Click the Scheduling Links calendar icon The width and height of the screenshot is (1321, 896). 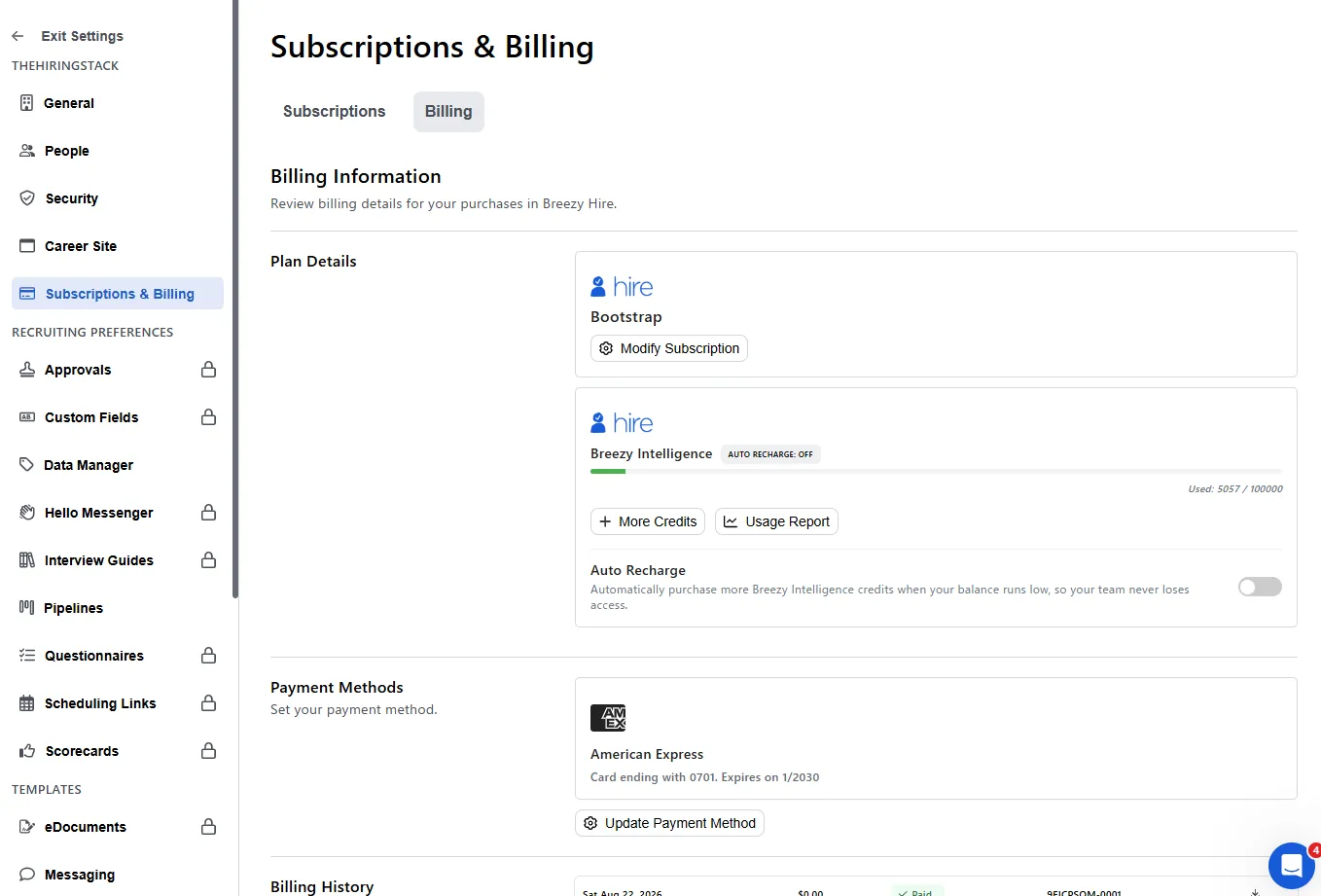click(27, 703)
